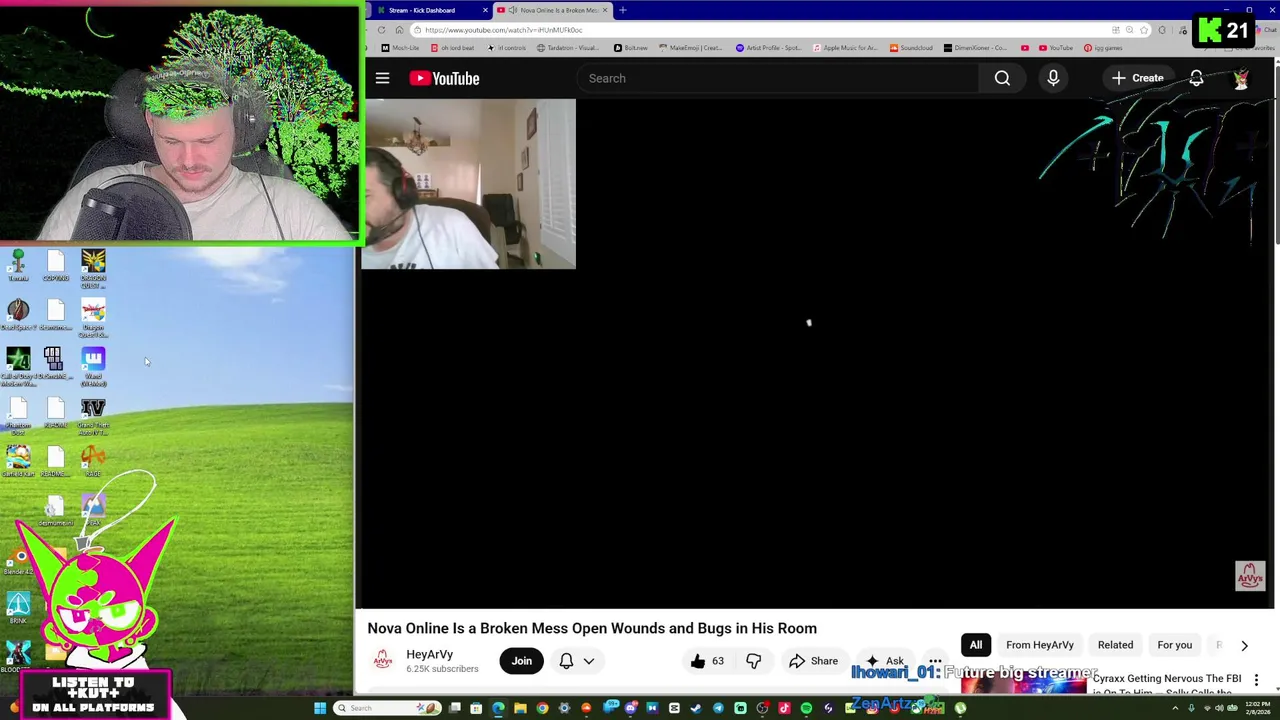Select the All filter chip

pos(976,645)
